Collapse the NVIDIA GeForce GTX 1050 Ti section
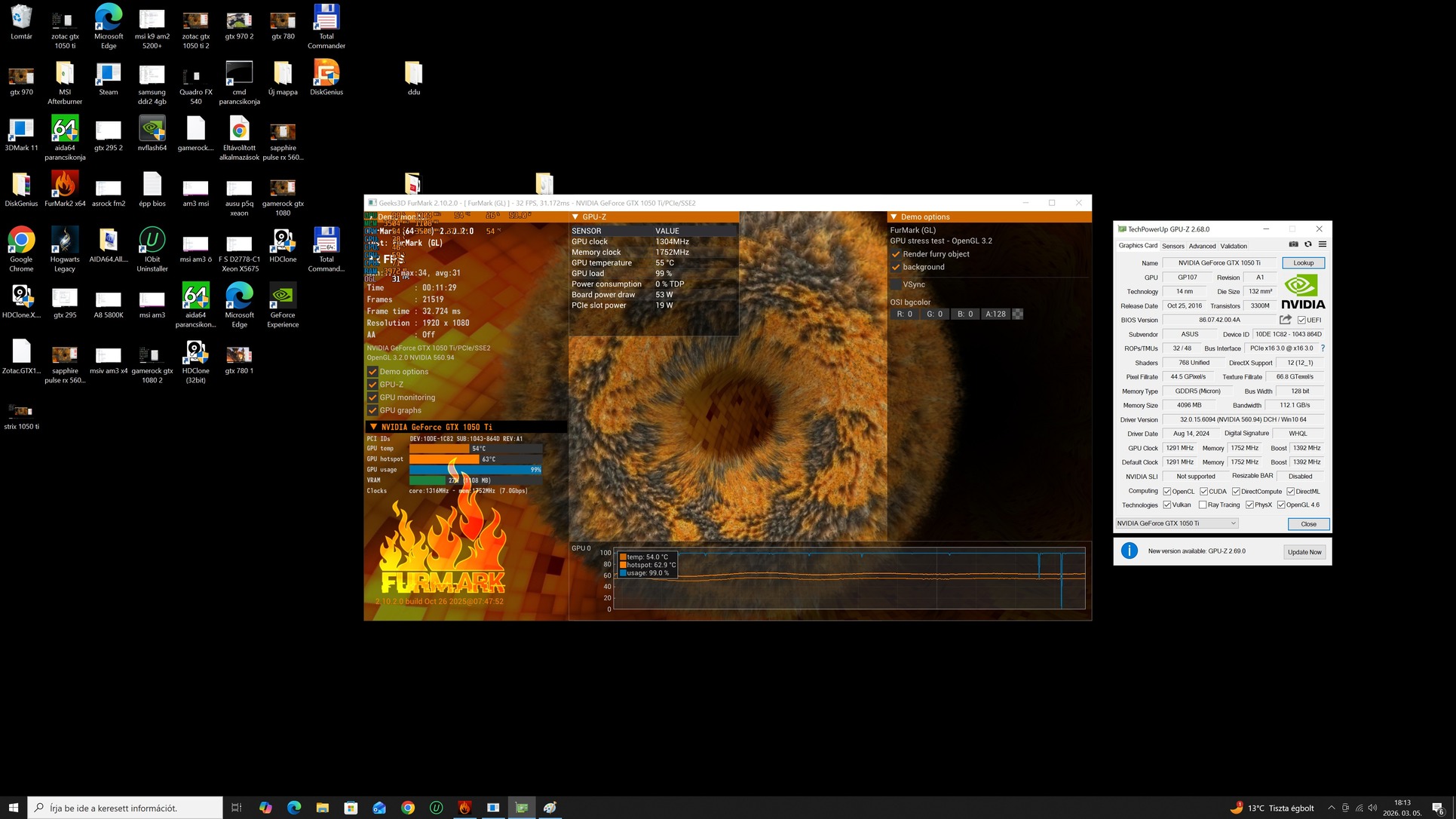 373,427
